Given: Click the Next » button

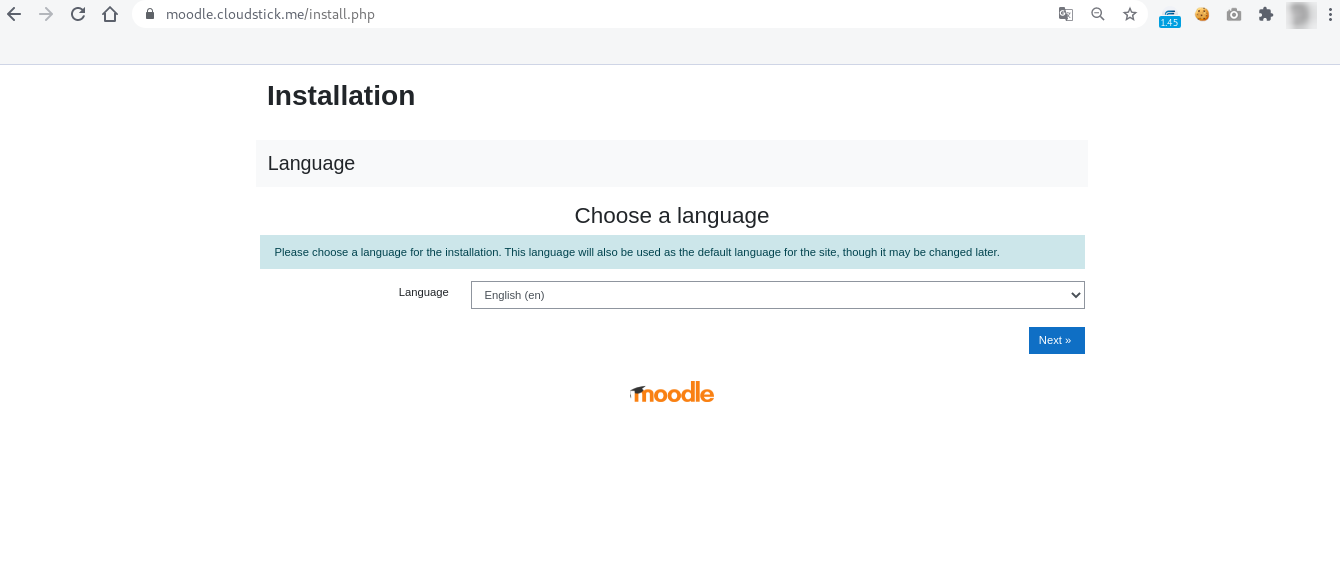Looking at the screenshot, I should (x=1056, y=340).
